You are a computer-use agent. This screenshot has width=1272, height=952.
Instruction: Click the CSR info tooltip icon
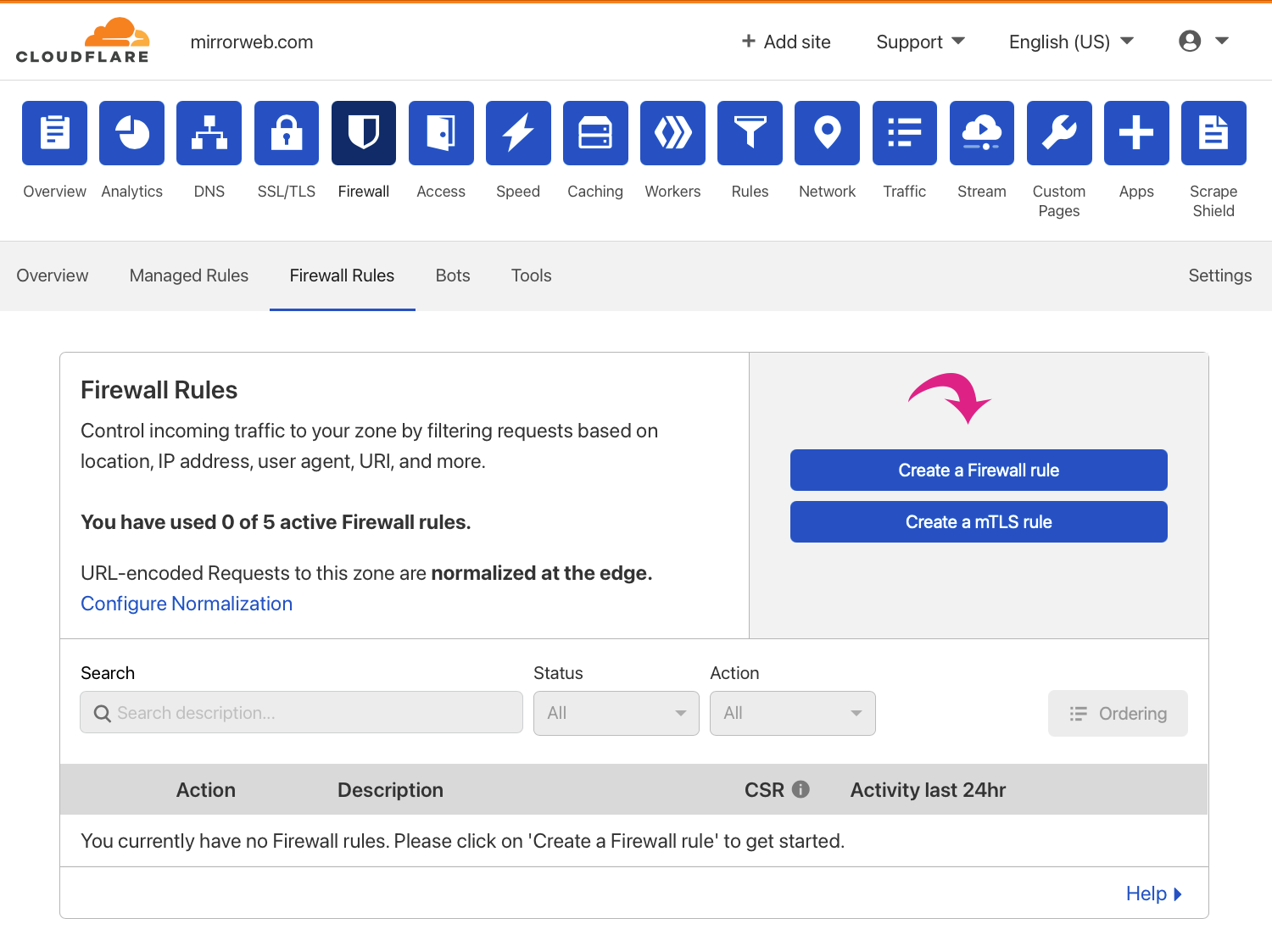point(802,789)
